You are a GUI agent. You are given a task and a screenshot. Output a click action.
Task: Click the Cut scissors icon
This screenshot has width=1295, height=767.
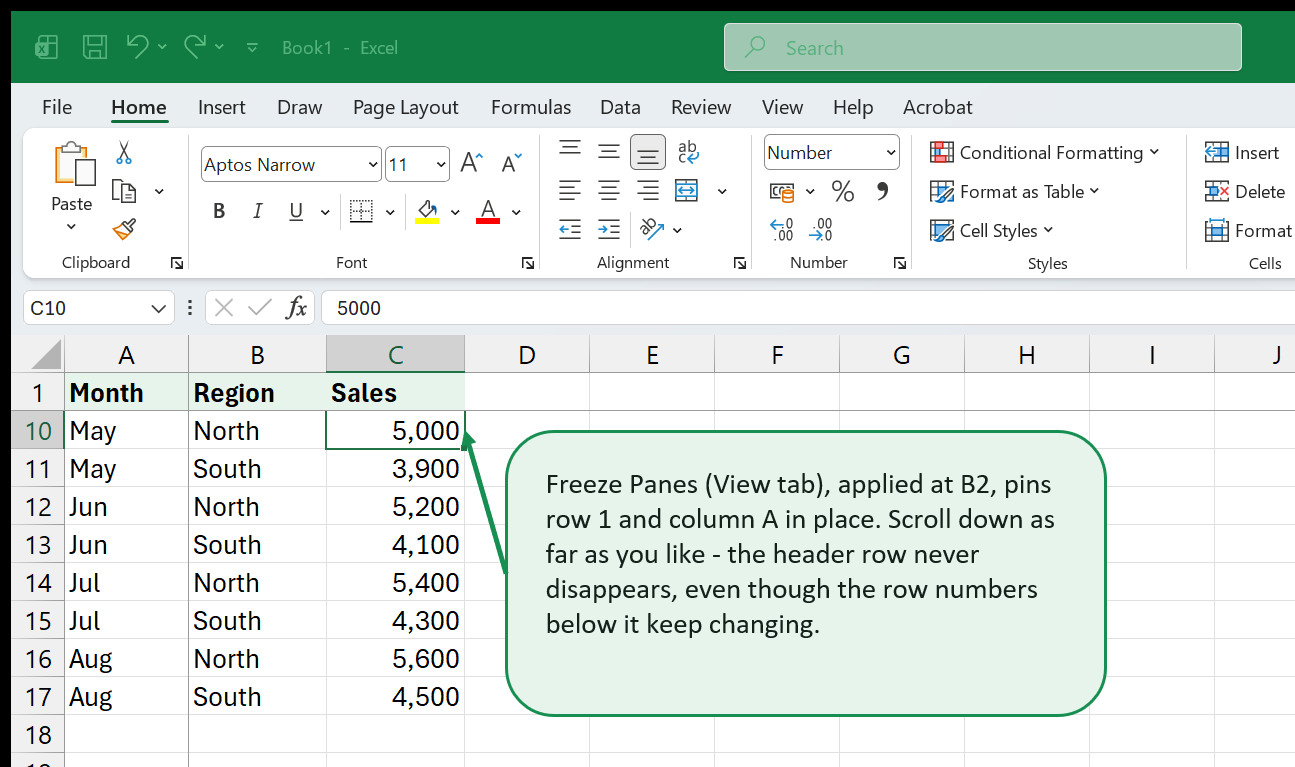[124, 153]
